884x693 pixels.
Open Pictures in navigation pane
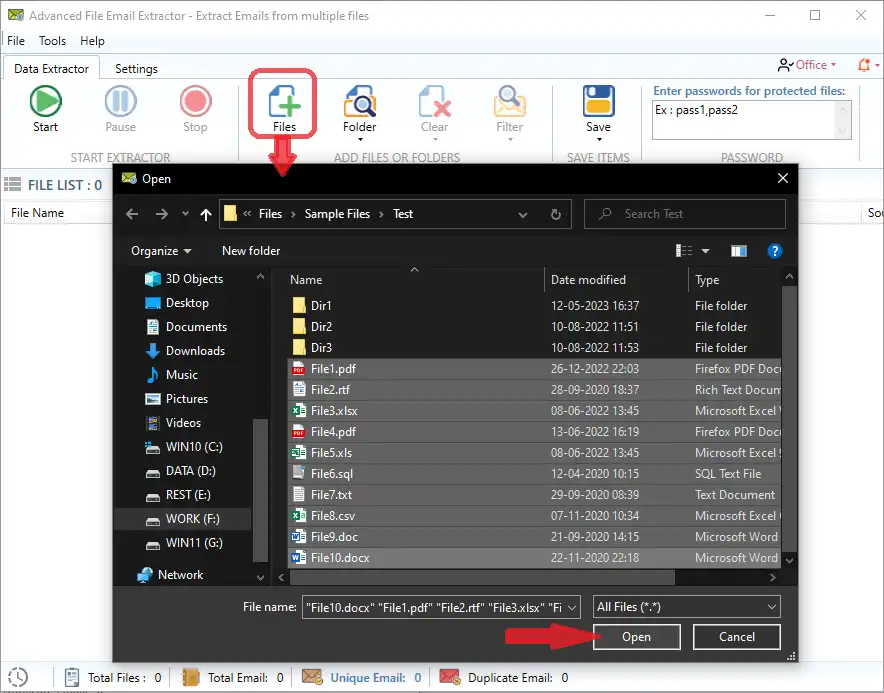[176, 399]
